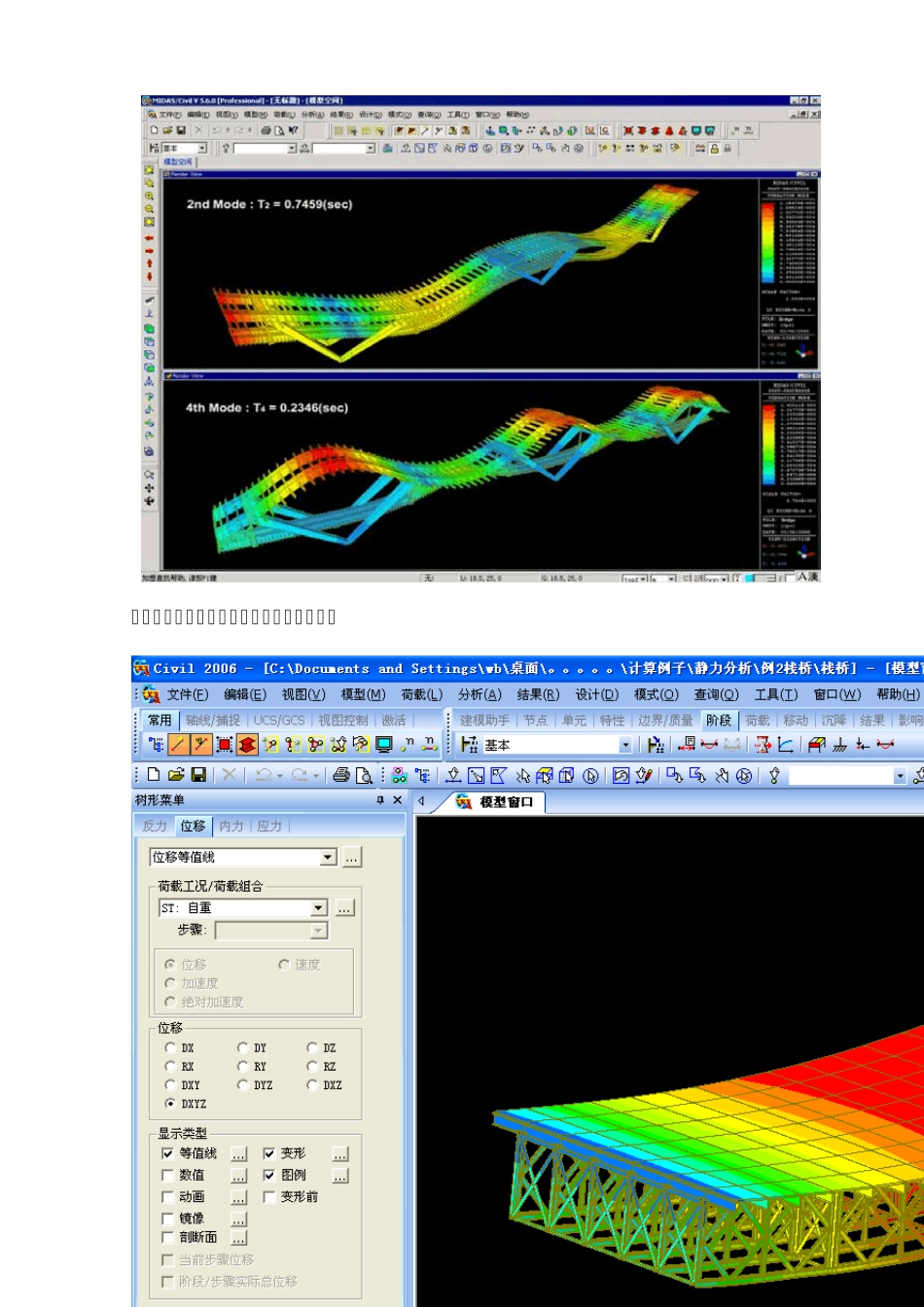Screen dimensions: 924x1307
Task: Click the ... button beside 变形
Action: point(340,1153)
